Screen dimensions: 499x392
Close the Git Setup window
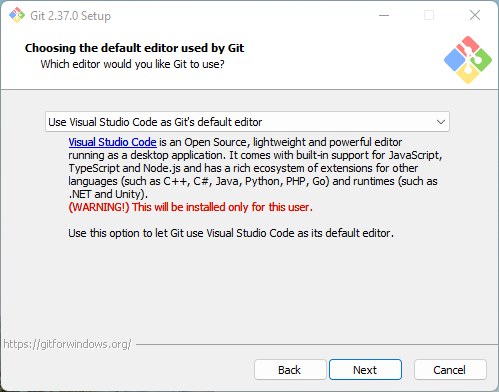(x=475, y=15)
